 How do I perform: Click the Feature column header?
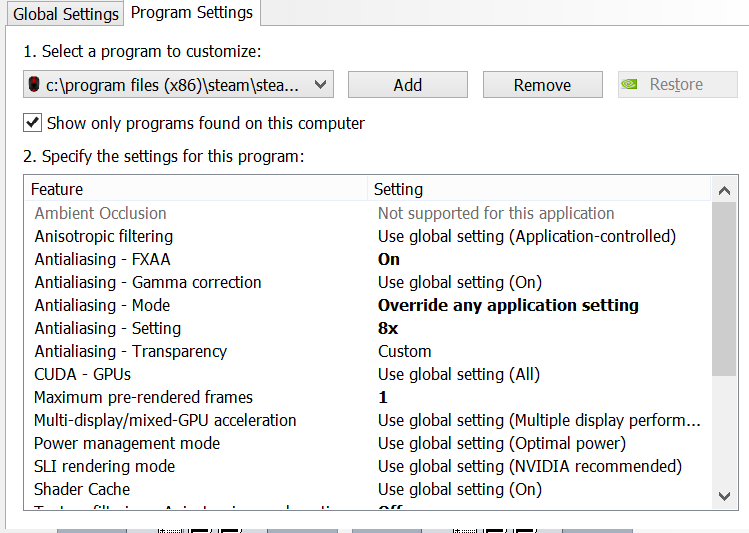click(195, 189)
